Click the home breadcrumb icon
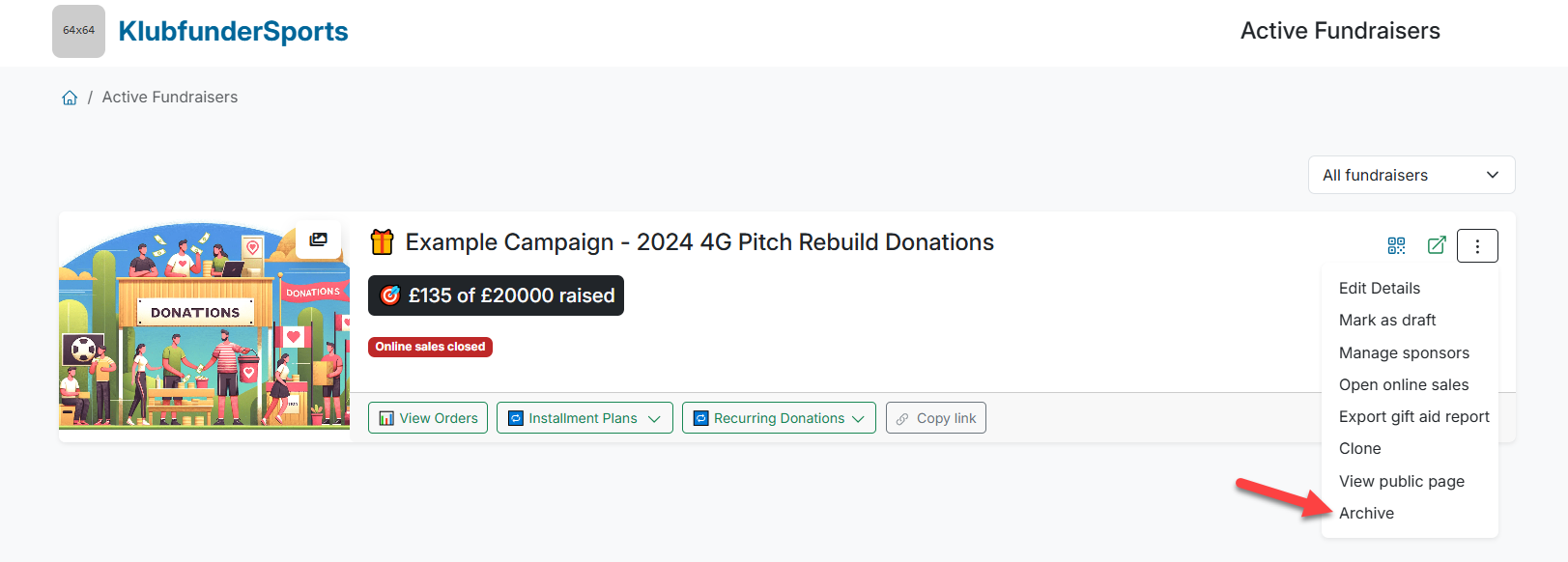This screenshot has height=562, width=1568. [70, 98]
